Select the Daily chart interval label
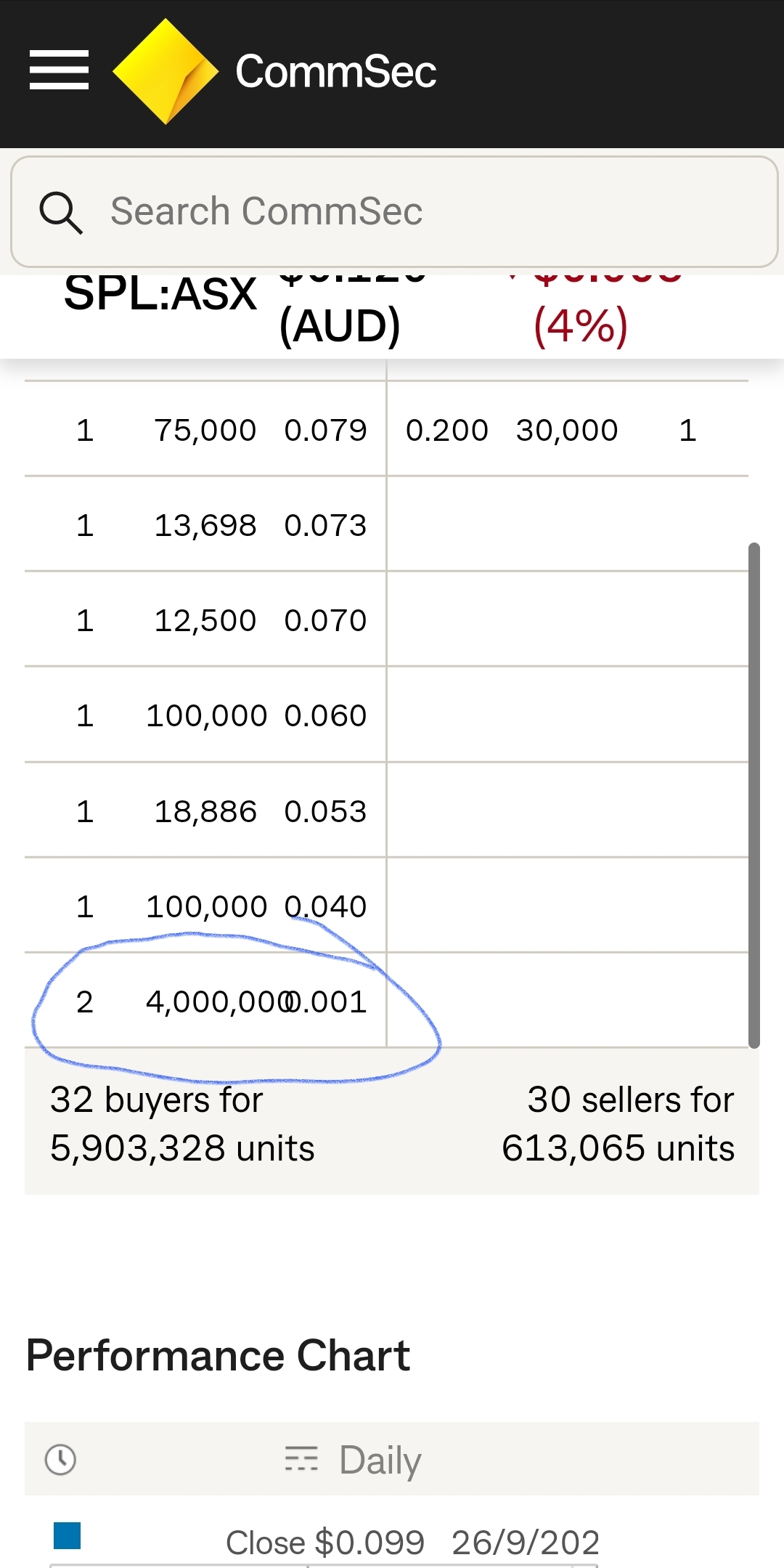 click(x=380, y=1460)
